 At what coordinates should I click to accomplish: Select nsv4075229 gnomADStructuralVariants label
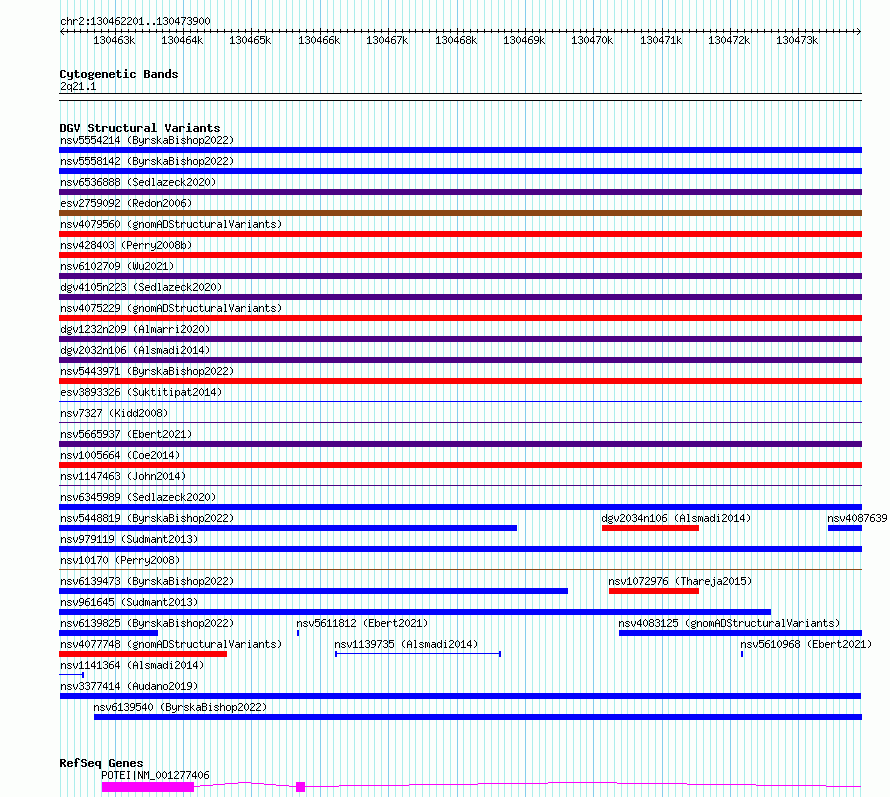point(171,308)
